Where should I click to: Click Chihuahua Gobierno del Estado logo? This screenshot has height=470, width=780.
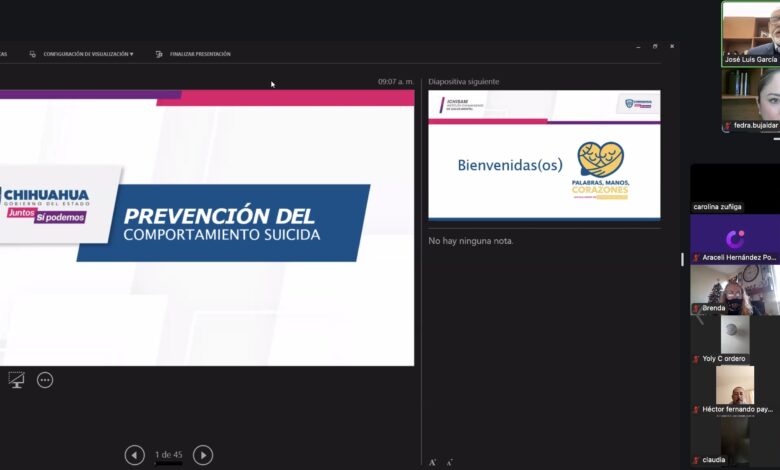[x=45, y=205]
